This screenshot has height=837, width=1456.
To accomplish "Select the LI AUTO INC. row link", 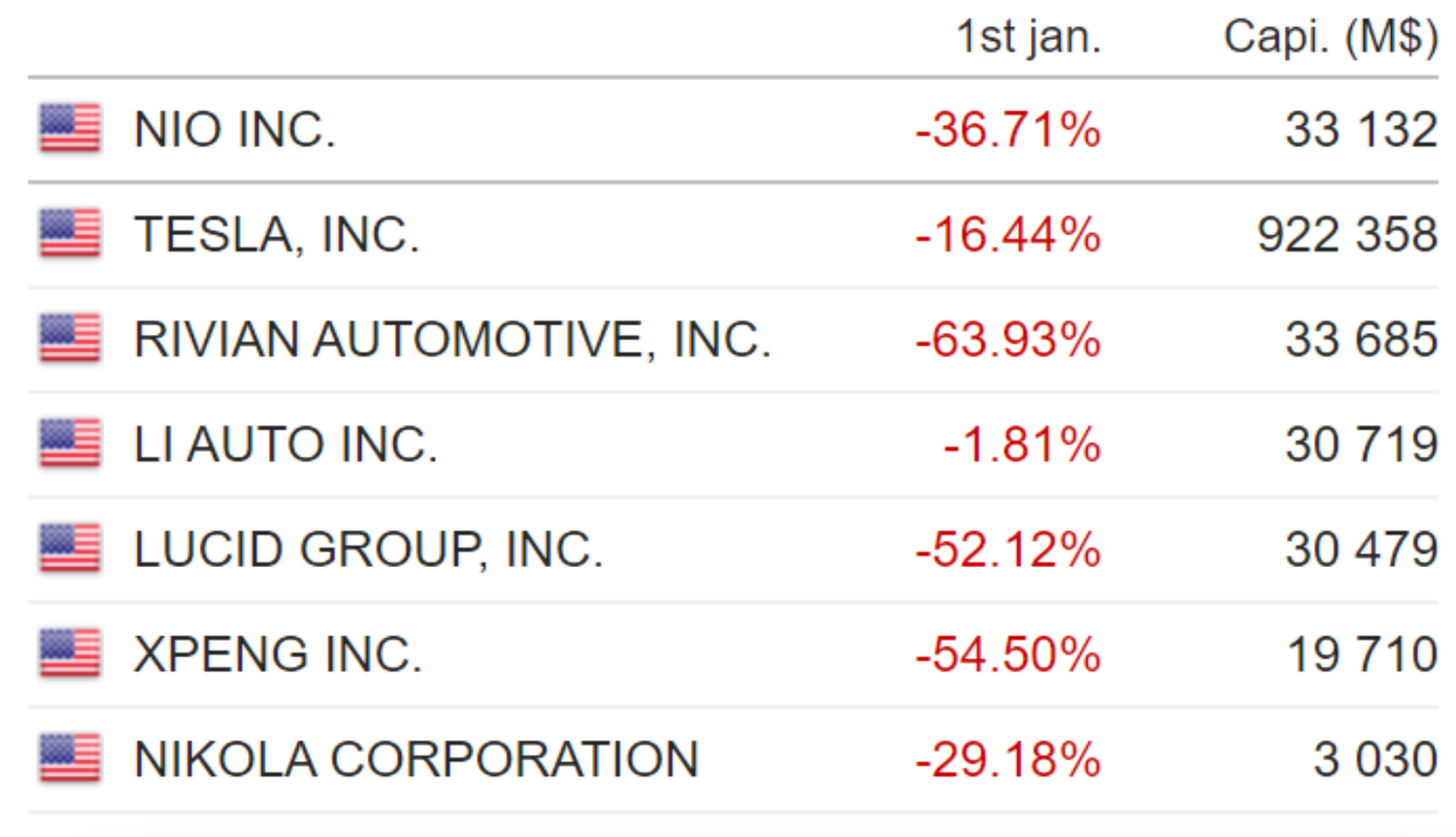I will [285, 444].
